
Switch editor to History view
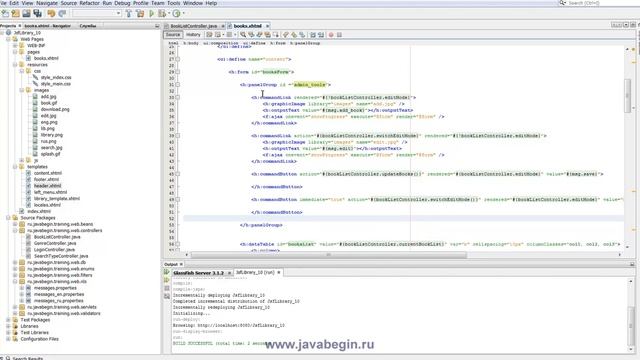coord(193,35)
